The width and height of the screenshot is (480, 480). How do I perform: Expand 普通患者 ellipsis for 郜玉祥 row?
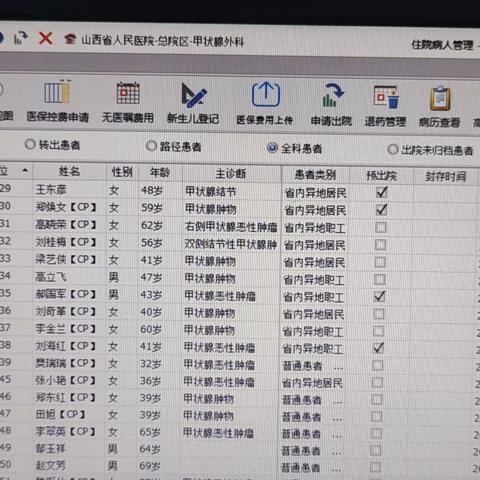(x=336, y=453)
